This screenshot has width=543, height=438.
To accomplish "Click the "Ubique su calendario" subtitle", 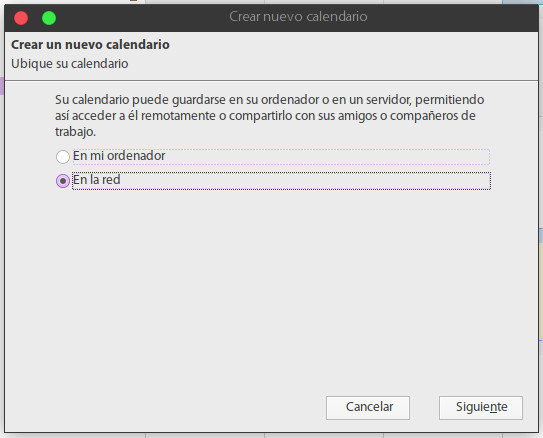I will [70, 64].
